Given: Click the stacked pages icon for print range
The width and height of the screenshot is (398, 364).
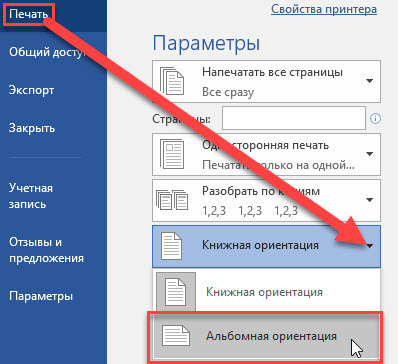Looking at the screenshot, I should pyautogui.click(x=172, y=81).
